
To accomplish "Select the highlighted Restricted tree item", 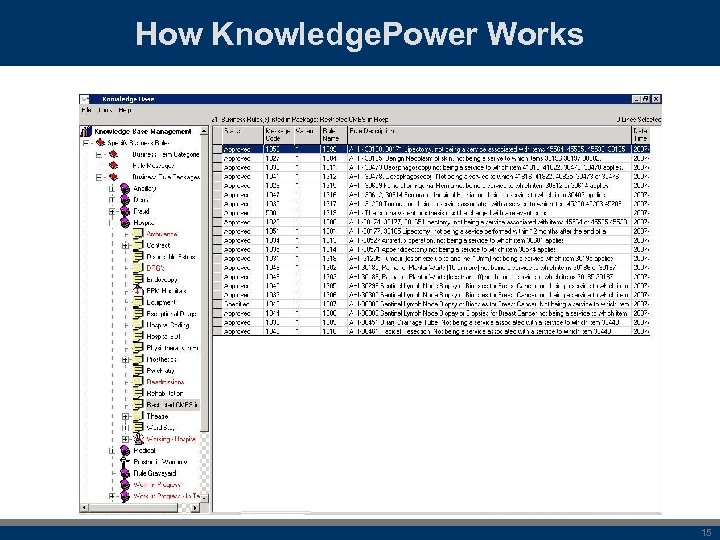I will [x=172, y=405].
